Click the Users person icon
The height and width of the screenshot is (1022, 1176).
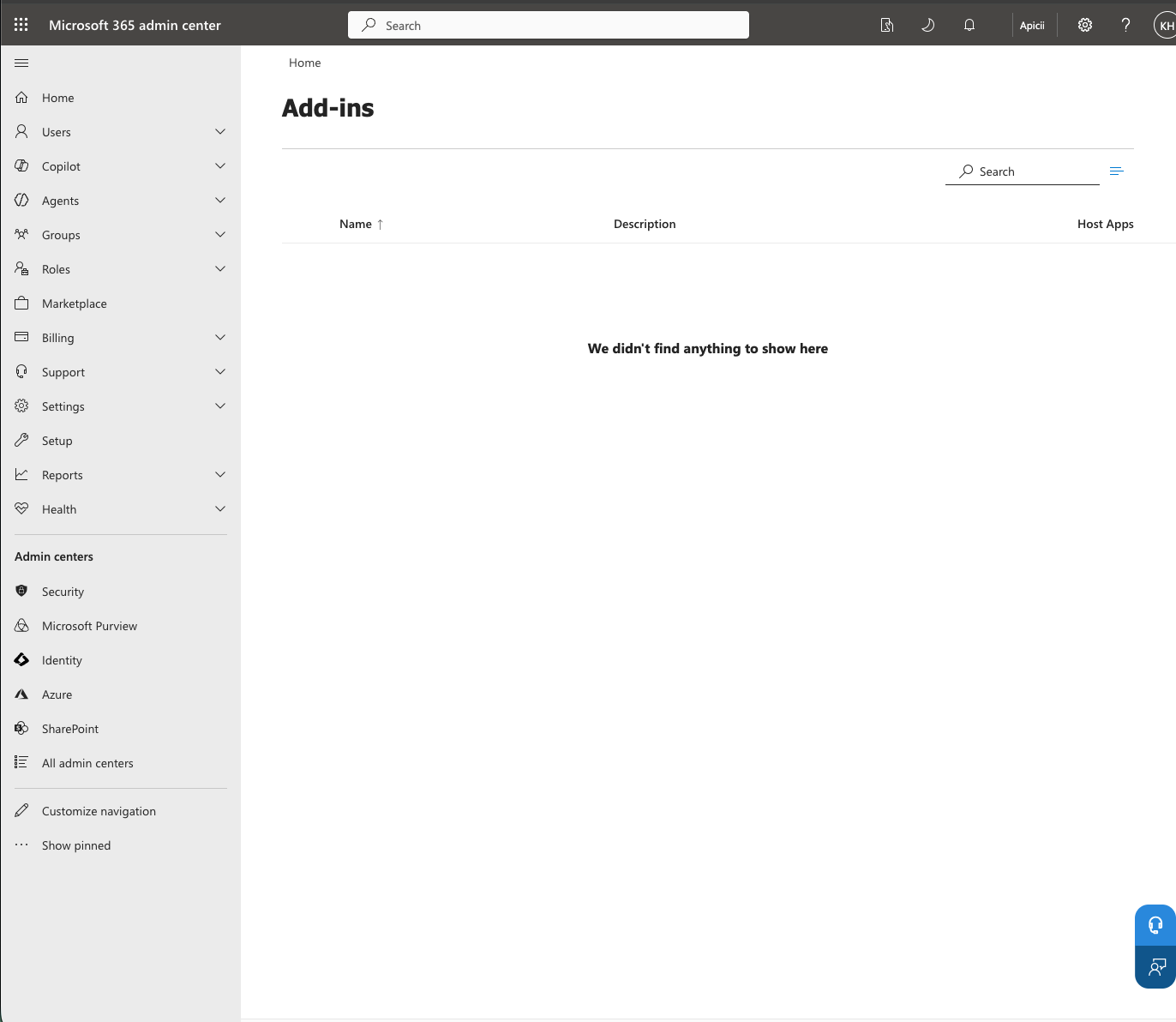click(x=21, y=132)
